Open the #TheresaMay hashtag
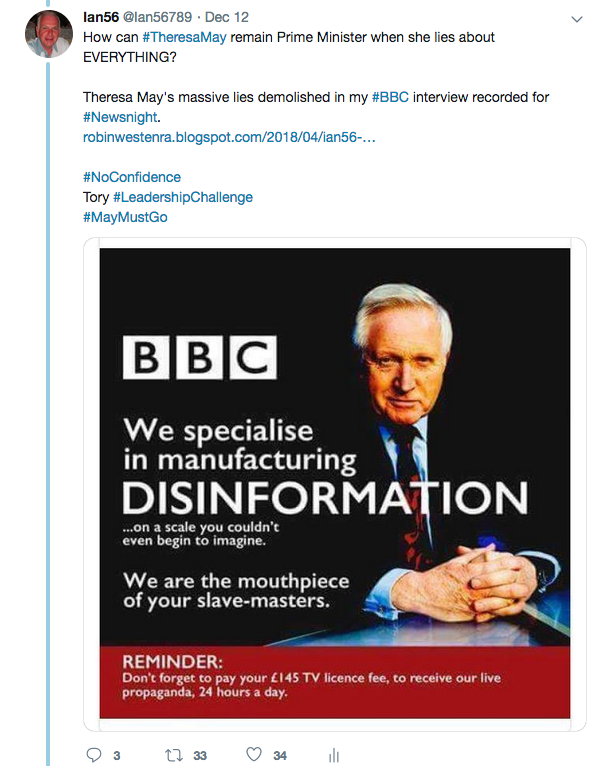This screenshot has width=616, height=766. point(185,37)
